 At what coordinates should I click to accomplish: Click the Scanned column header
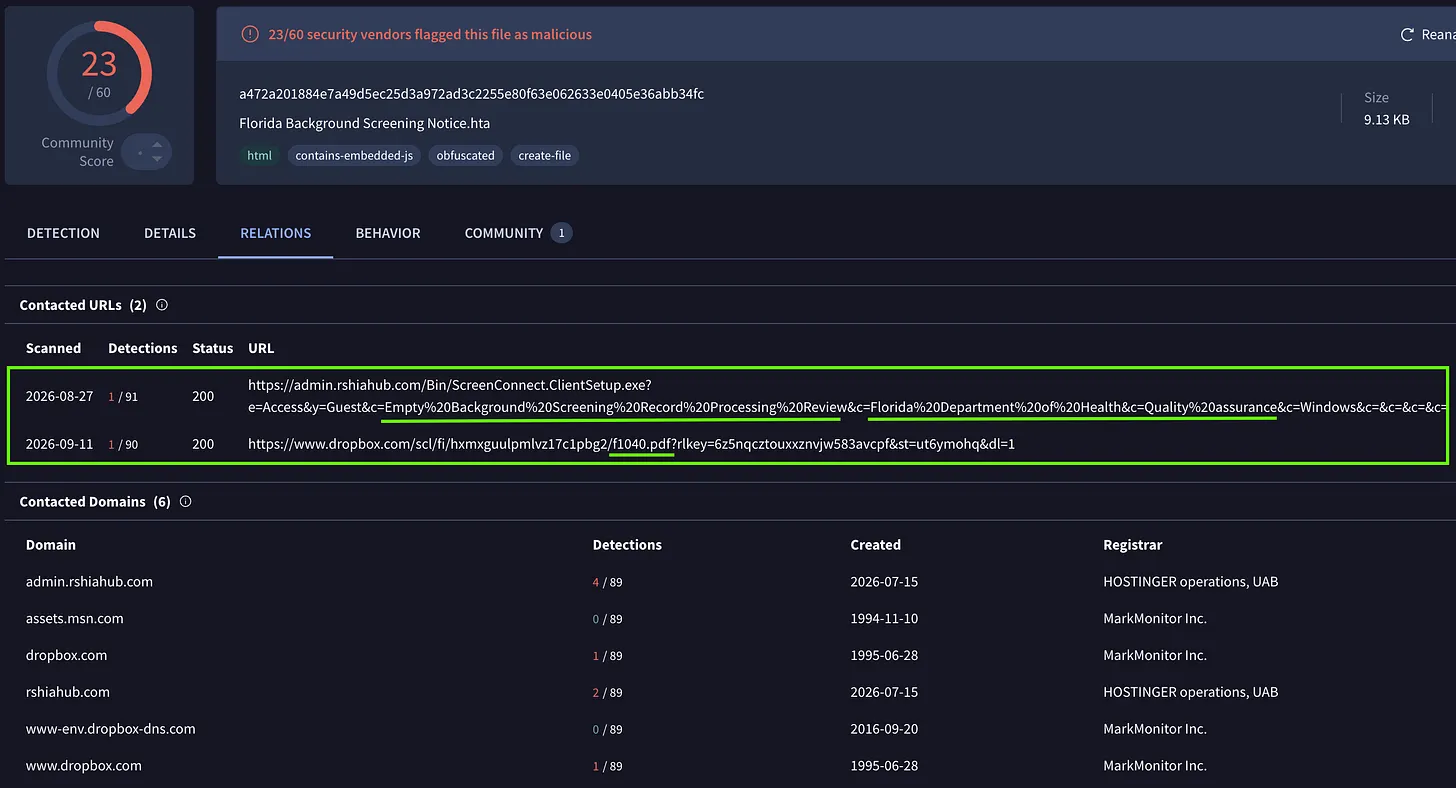point(54,348)
